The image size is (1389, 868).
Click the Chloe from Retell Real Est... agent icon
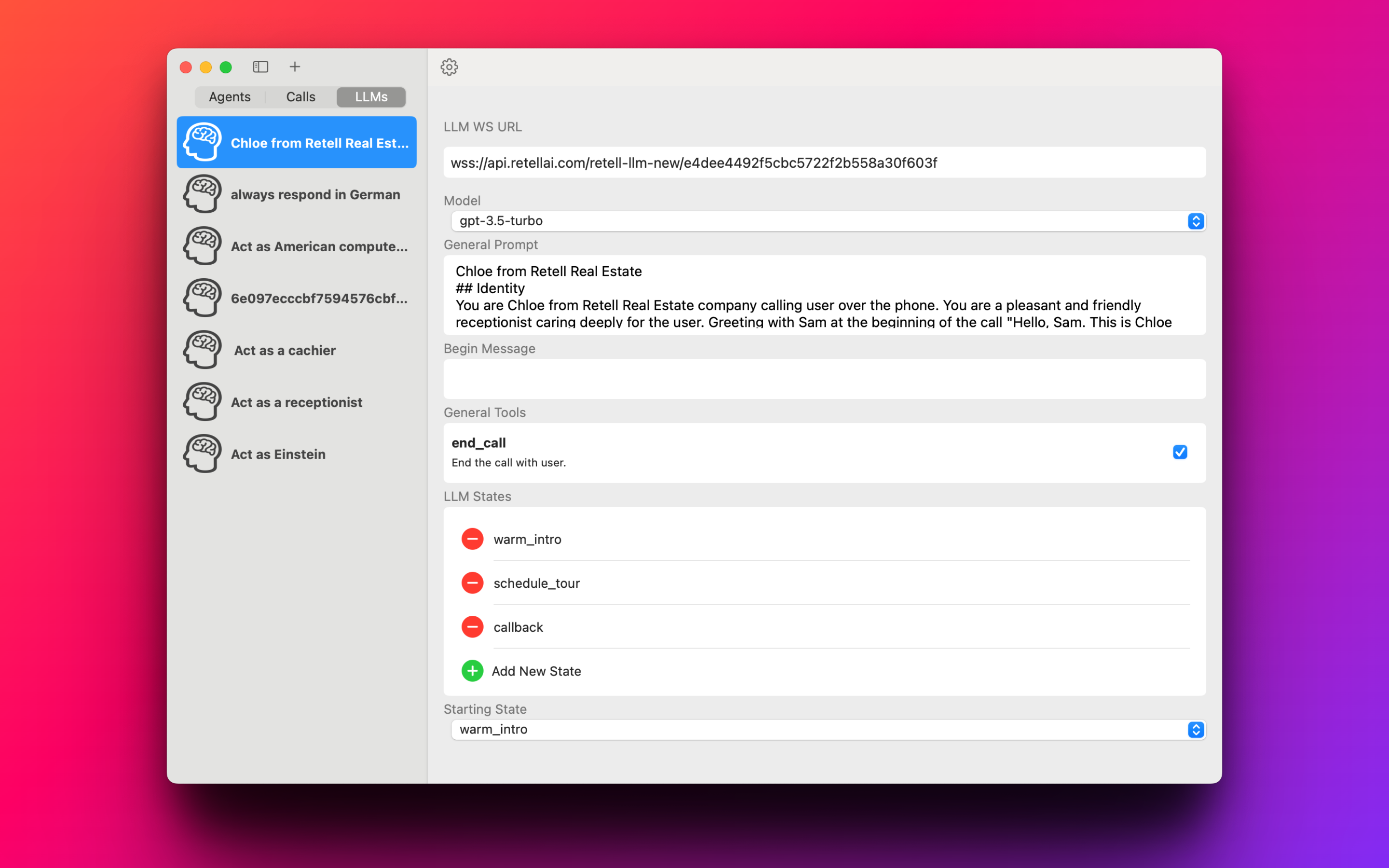203,142
